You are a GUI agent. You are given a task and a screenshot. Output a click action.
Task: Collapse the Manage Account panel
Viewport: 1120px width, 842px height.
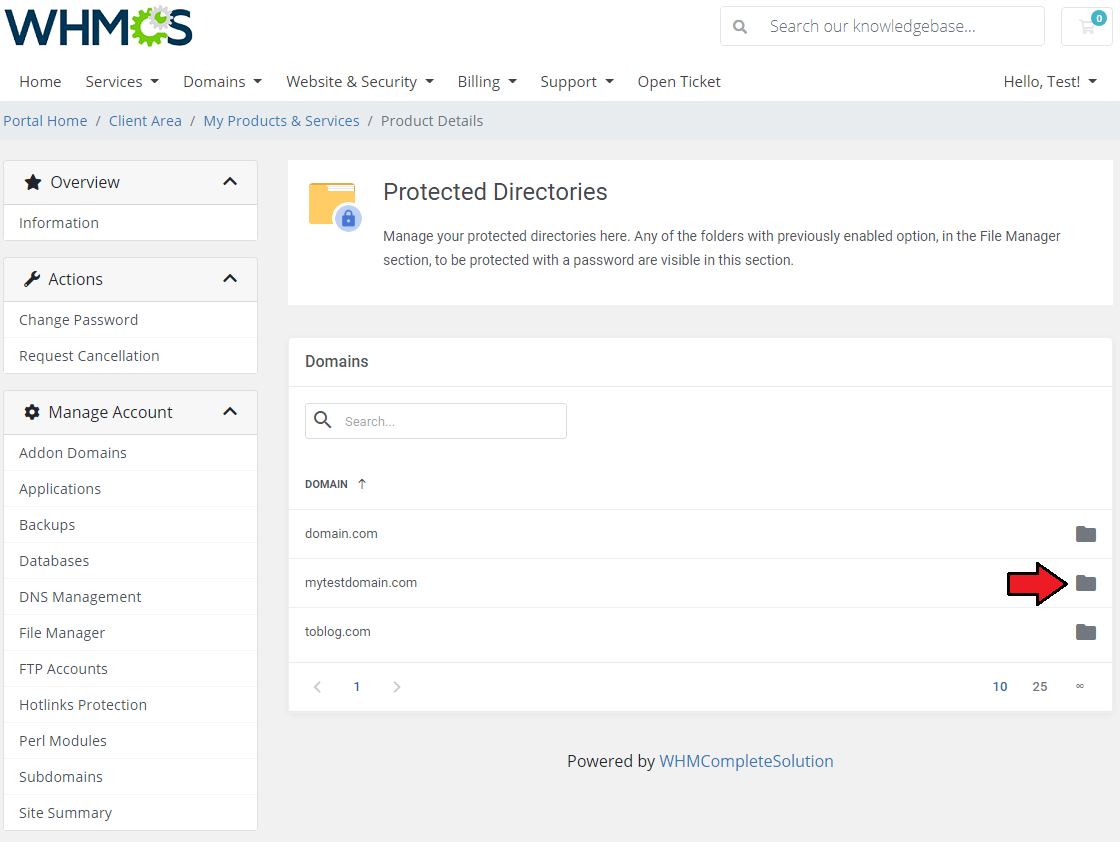[230, 411]
